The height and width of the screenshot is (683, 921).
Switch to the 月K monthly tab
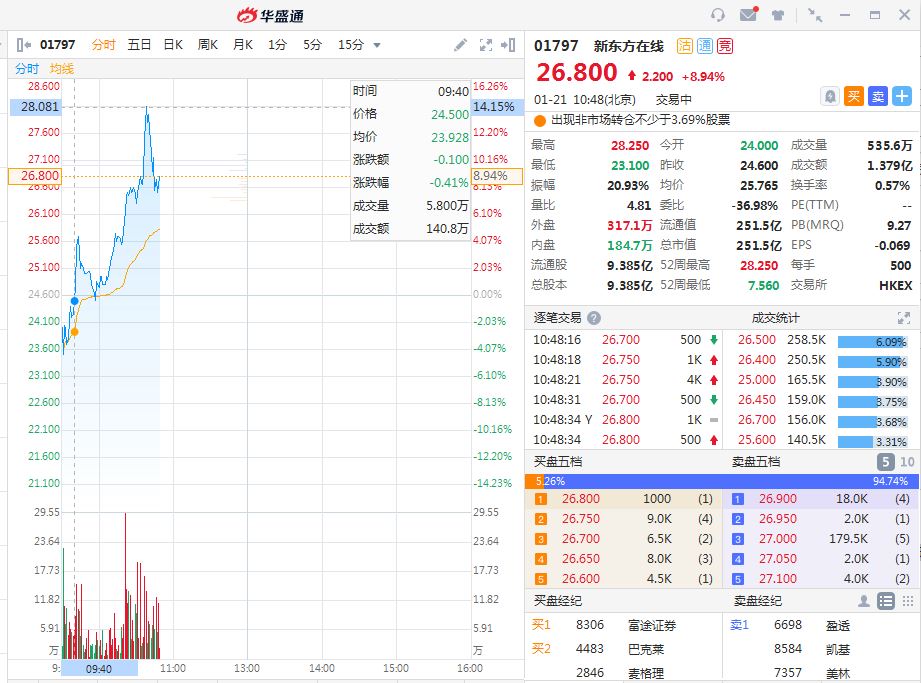pos(243,45)
